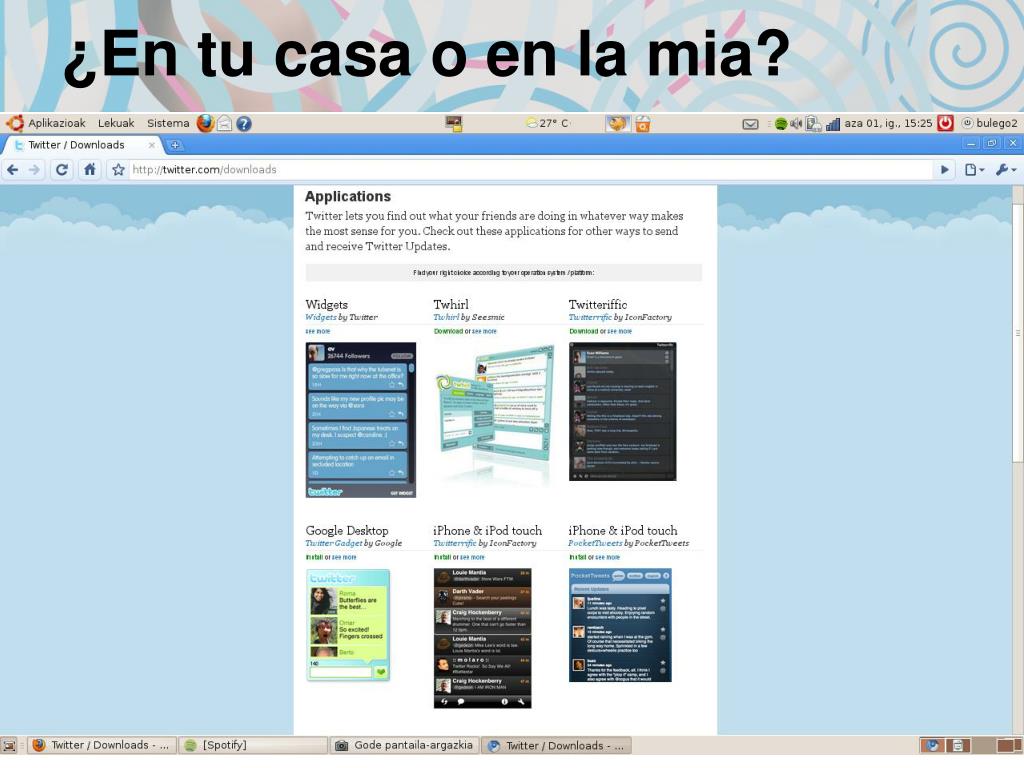Click the Widgets link by Twitter
Screen dimensions: 1024x768
(321, 317)
